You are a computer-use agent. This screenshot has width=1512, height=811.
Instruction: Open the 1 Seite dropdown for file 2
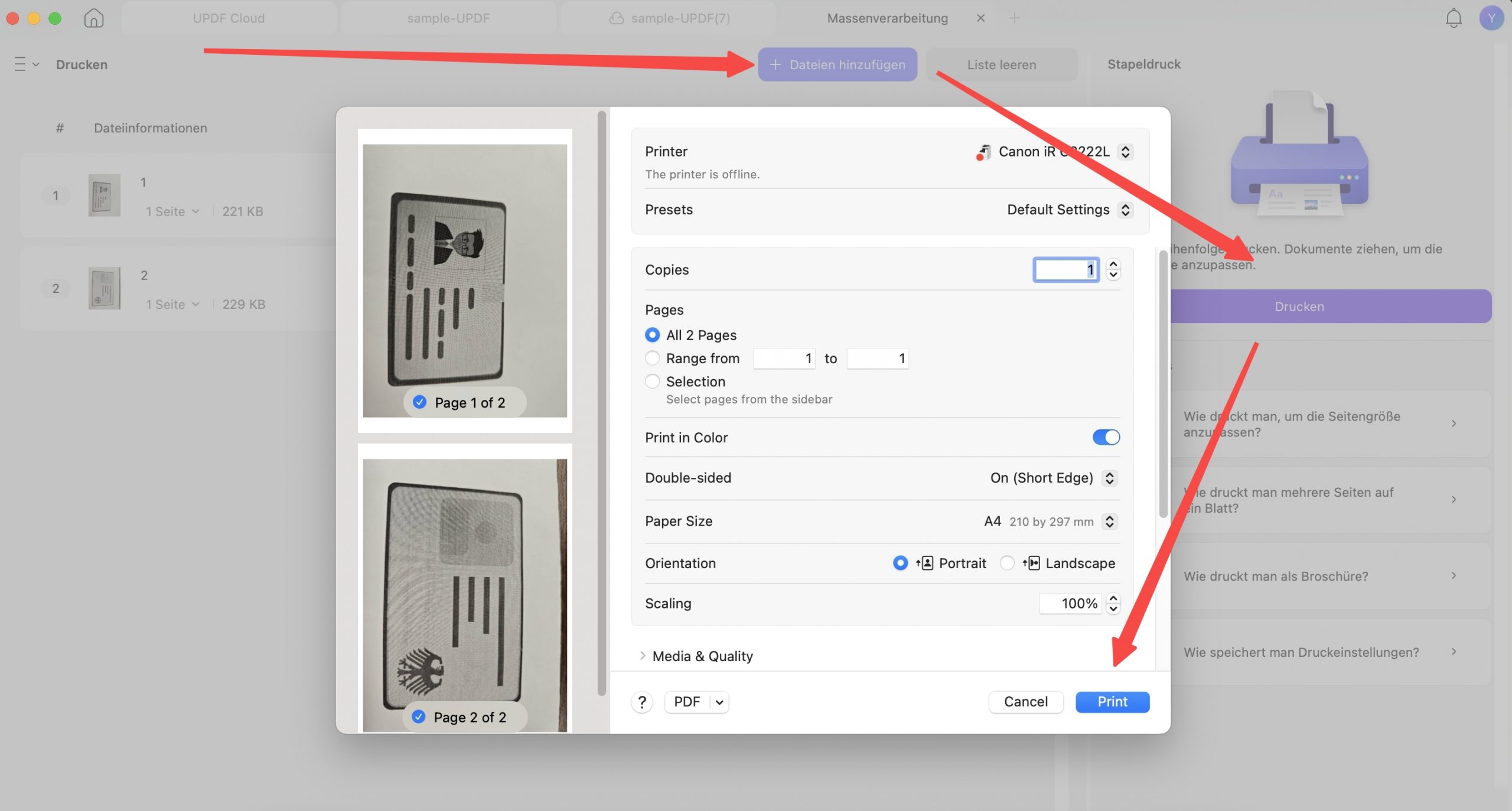172,304
